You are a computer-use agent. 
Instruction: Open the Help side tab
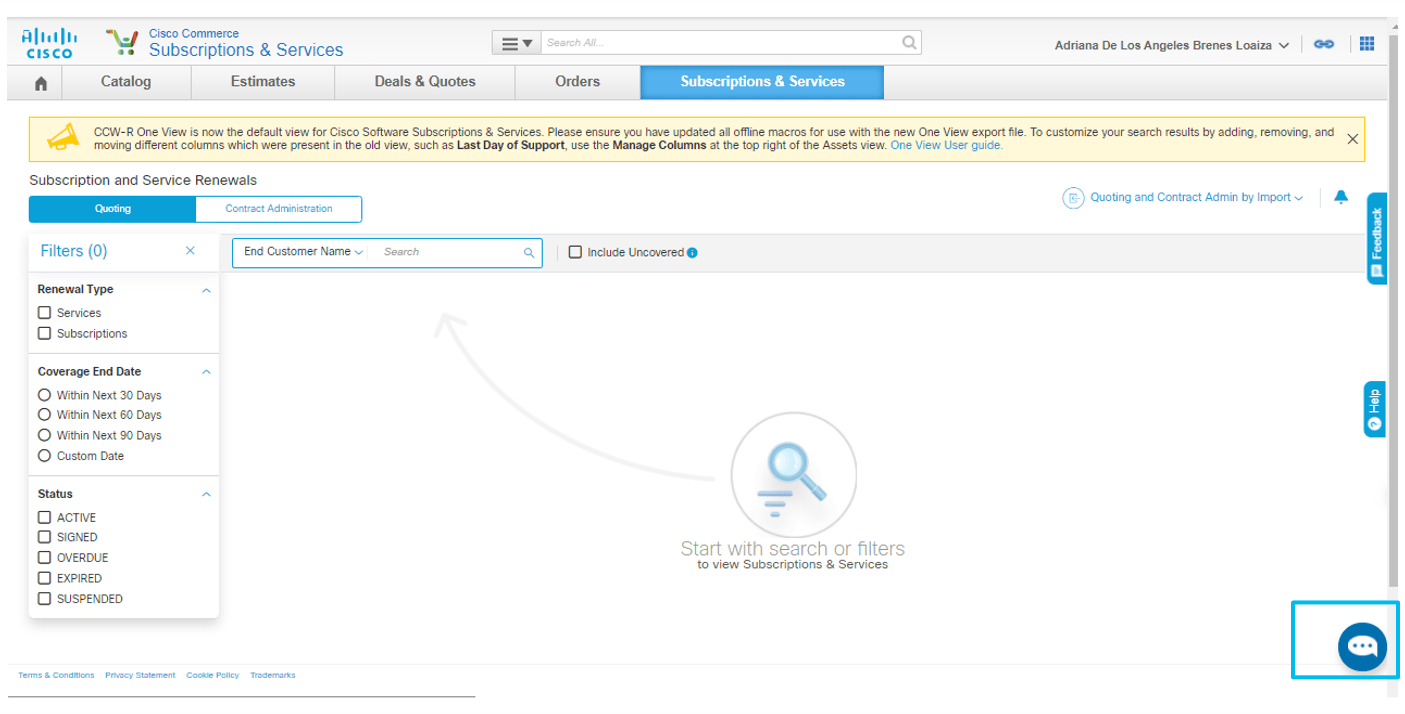(1375, 409)
